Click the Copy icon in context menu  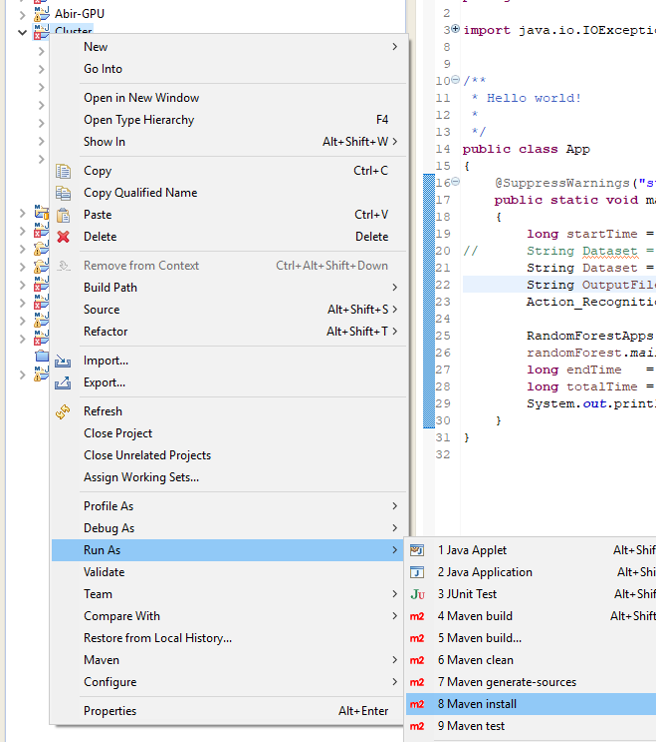[64, 171]
